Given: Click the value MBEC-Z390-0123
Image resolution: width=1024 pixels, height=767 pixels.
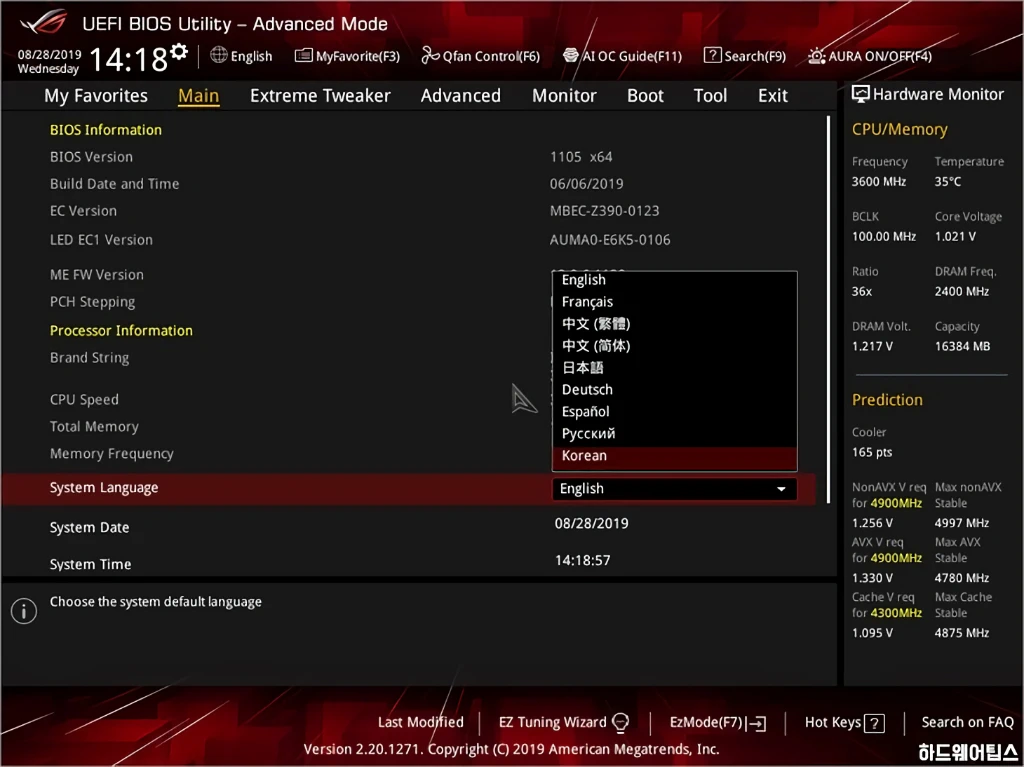Looking at the screenshot, I should (605, 211).
